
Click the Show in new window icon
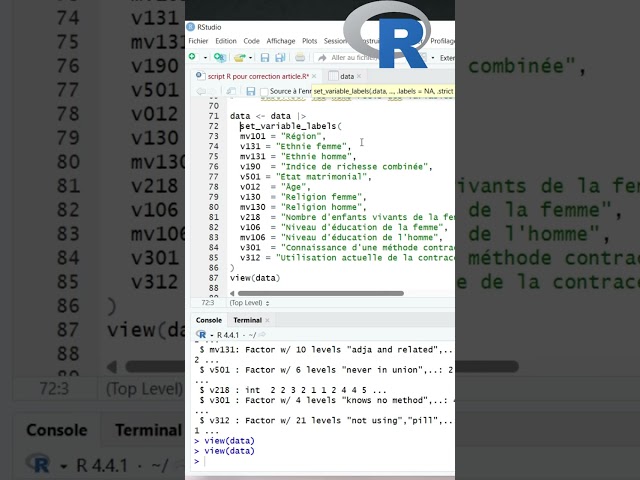coord(231,91)
